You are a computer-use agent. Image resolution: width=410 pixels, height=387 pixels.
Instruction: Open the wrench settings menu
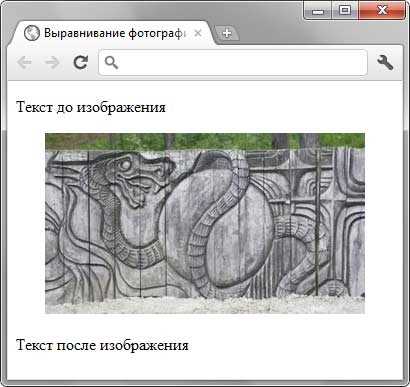coord(385,62)
